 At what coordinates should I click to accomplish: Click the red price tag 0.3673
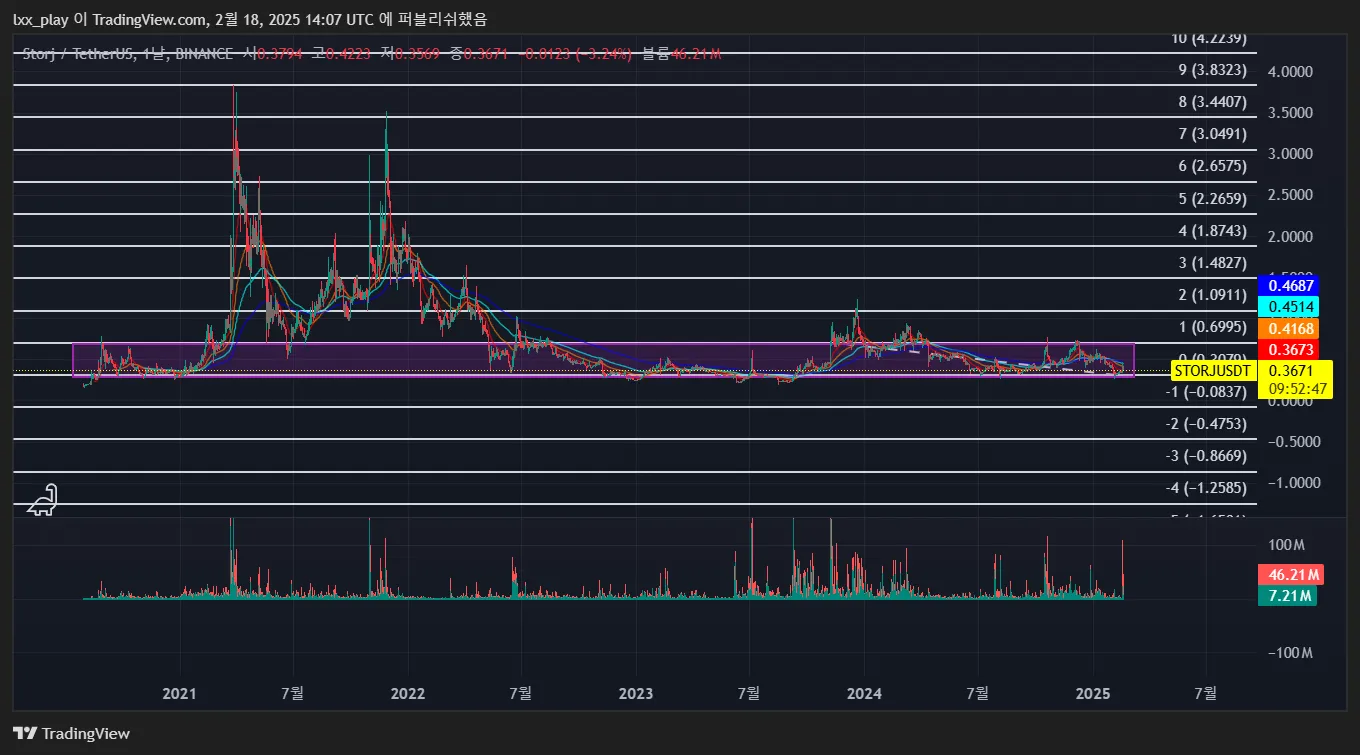[1291, 350]
